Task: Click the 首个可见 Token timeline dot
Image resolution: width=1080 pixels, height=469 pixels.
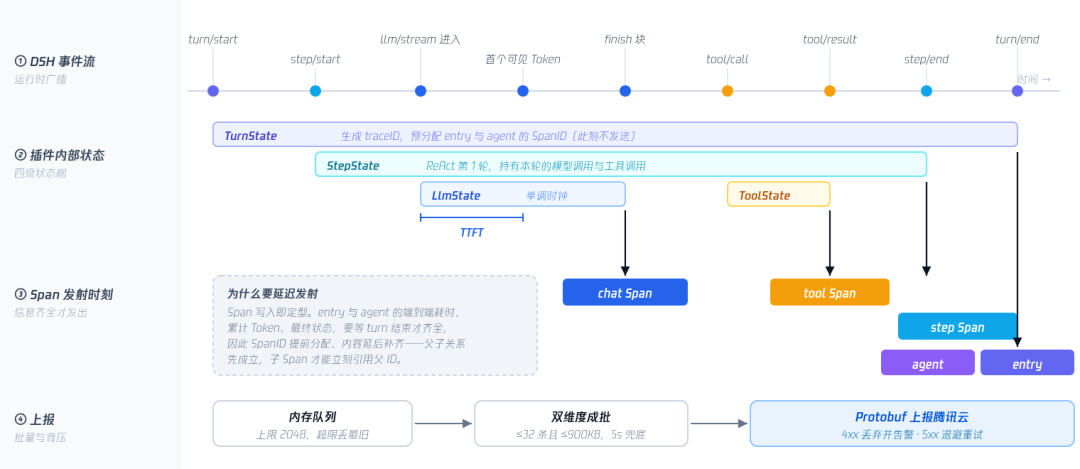Action: pos(523,91)
